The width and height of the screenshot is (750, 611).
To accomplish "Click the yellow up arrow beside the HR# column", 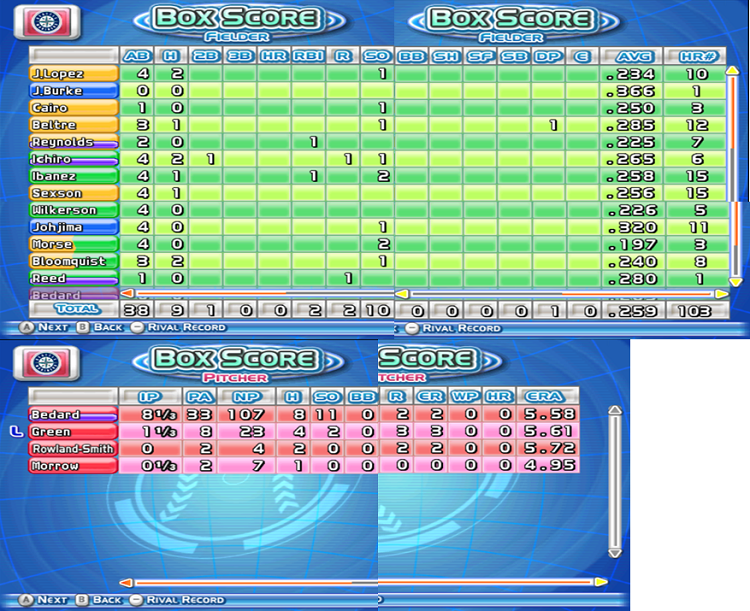I will click(732, 71).
